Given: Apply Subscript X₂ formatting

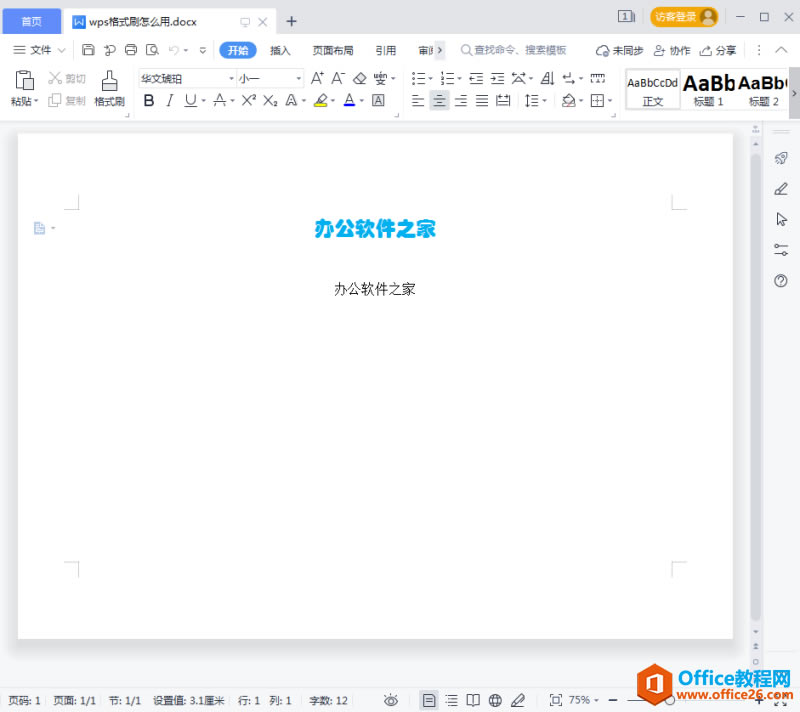Looking at the screenshot, I should (270, 100).
